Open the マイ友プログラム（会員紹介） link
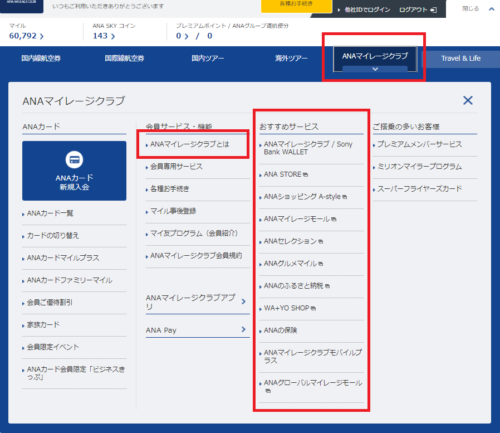Viewport: 500px width, 433px height. tap(194, 233)
